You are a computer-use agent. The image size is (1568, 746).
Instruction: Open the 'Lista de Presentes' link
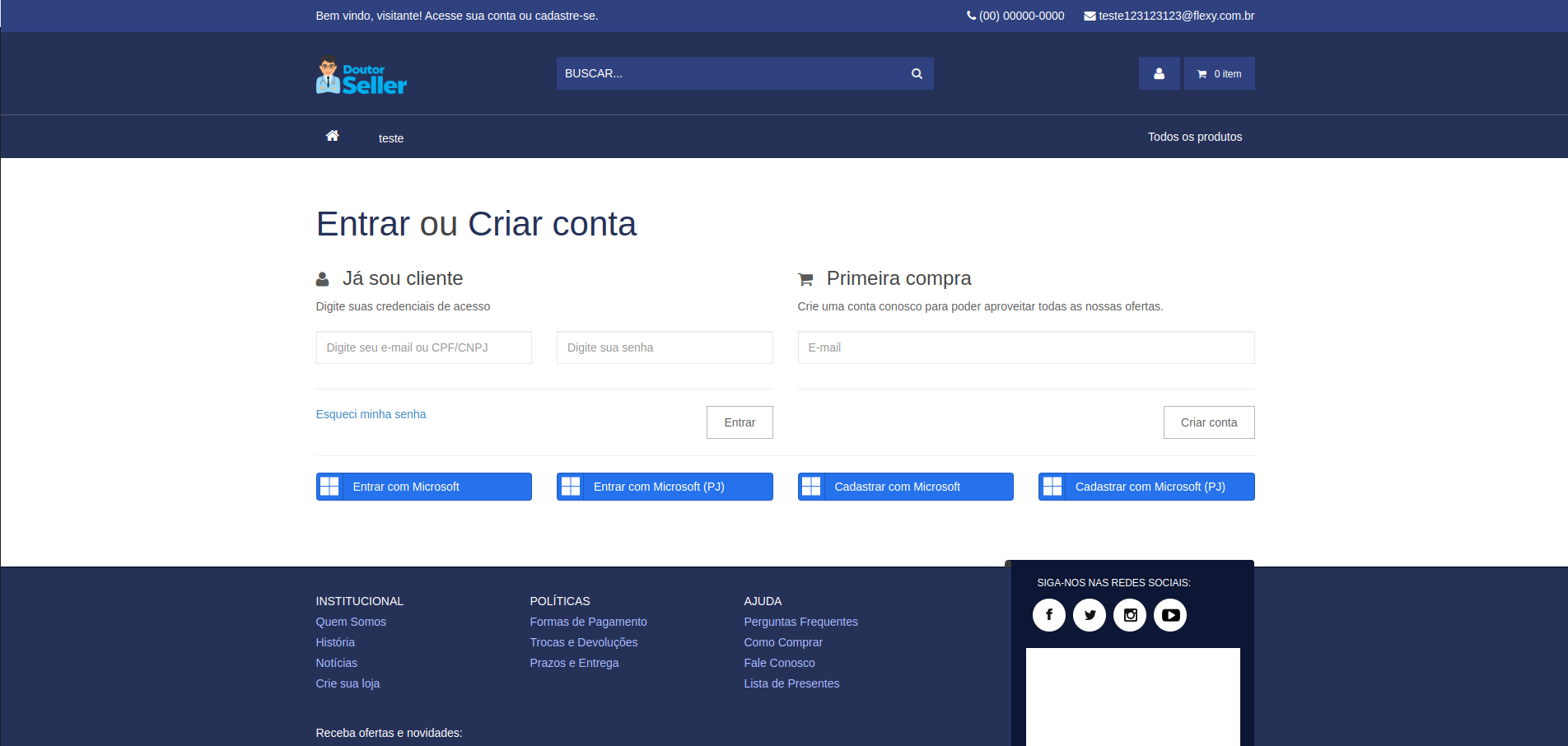[792, 683]
